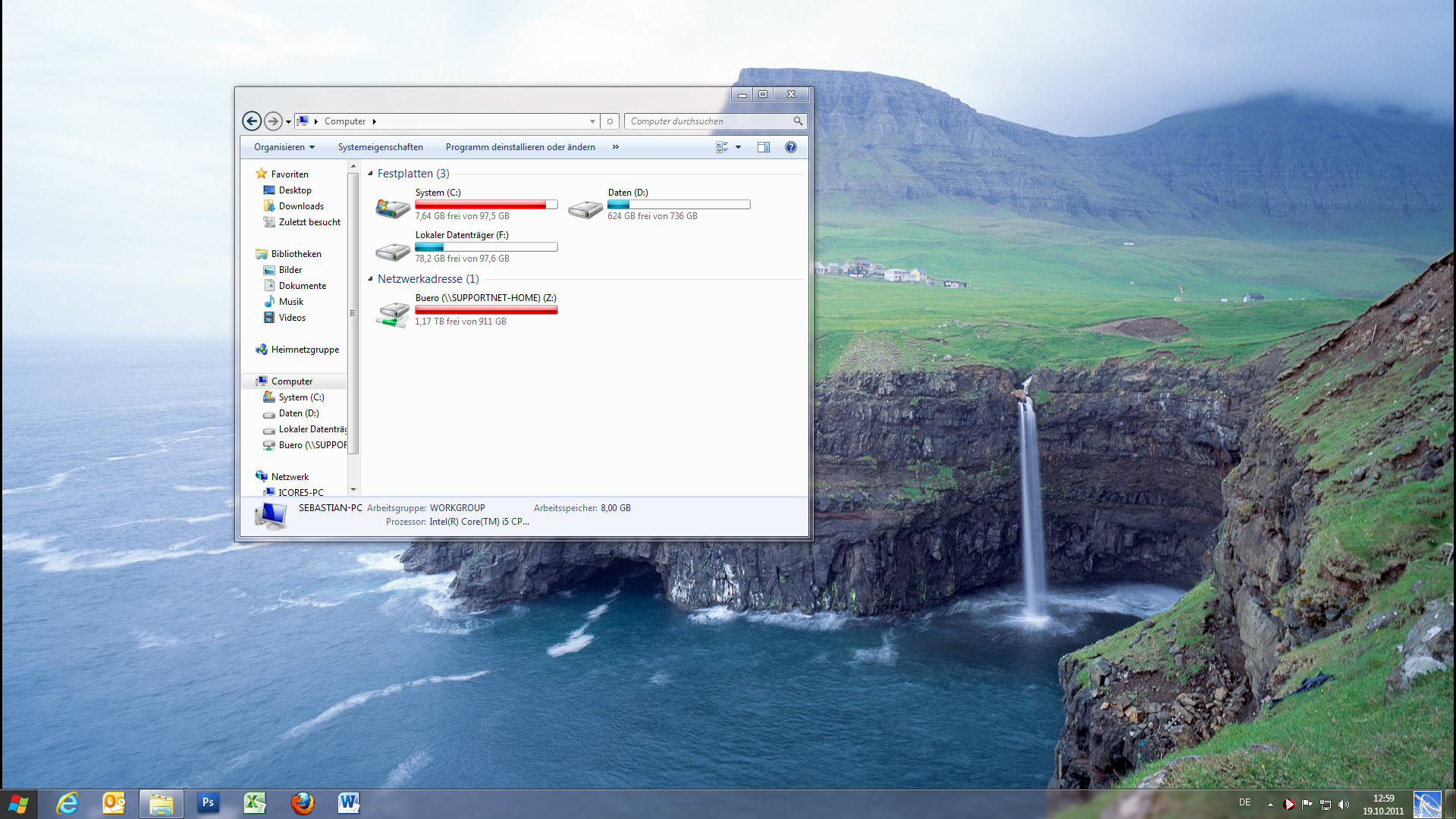Viewport: 1456px width, 819px height.
Task: Click the Back navigation arrow
Action: [x=252, y=121]
